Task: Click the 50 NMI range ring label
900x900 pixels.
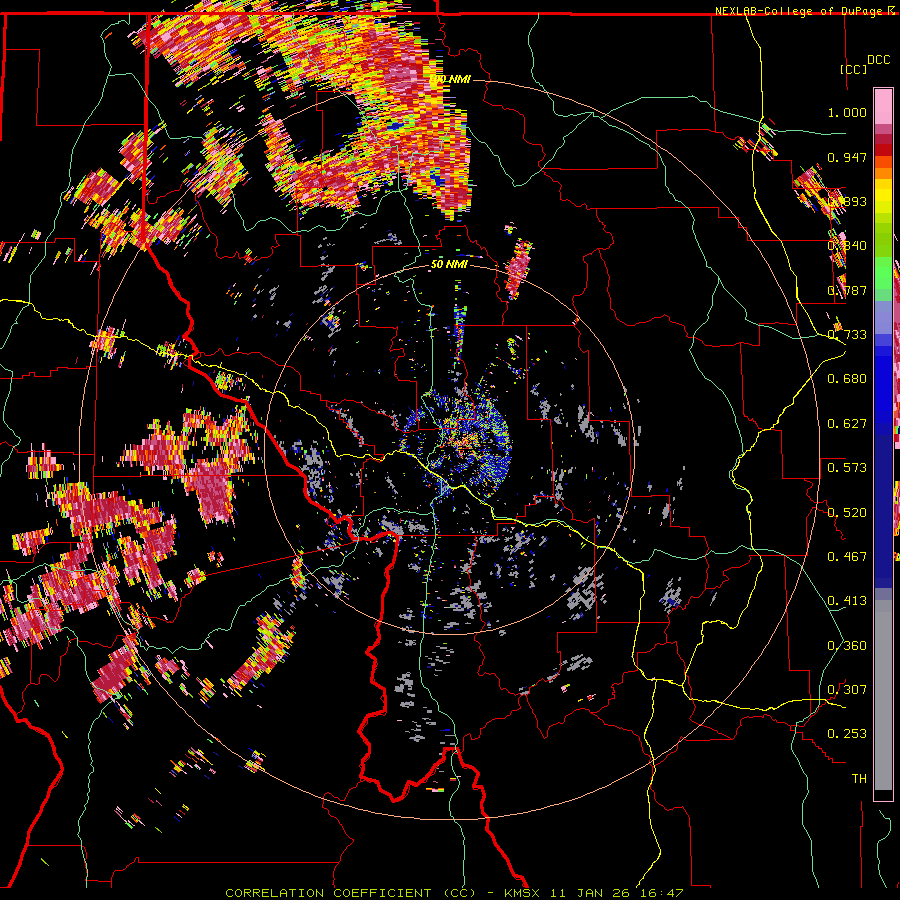Action: coord(449,265)
